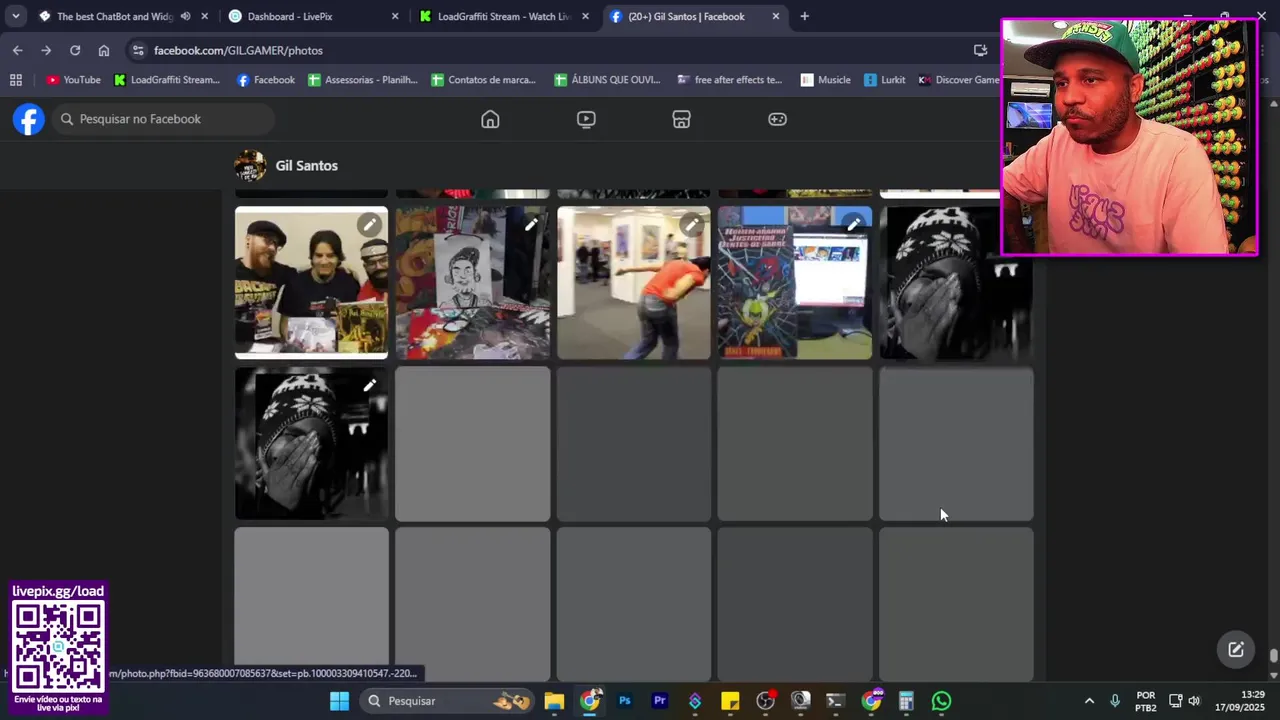Edit second-row beanie photo via pencil icon

coord(370,386)
